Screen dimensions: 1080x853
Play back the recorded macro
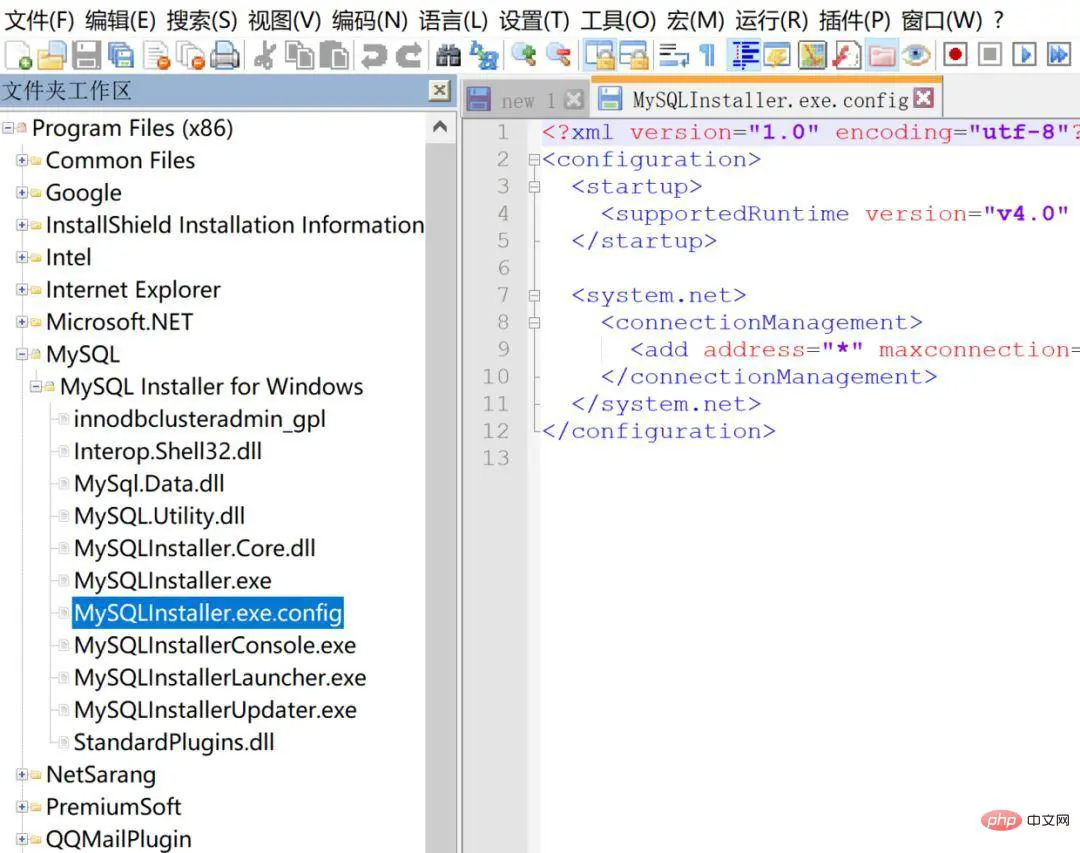tap(1022, 56)
